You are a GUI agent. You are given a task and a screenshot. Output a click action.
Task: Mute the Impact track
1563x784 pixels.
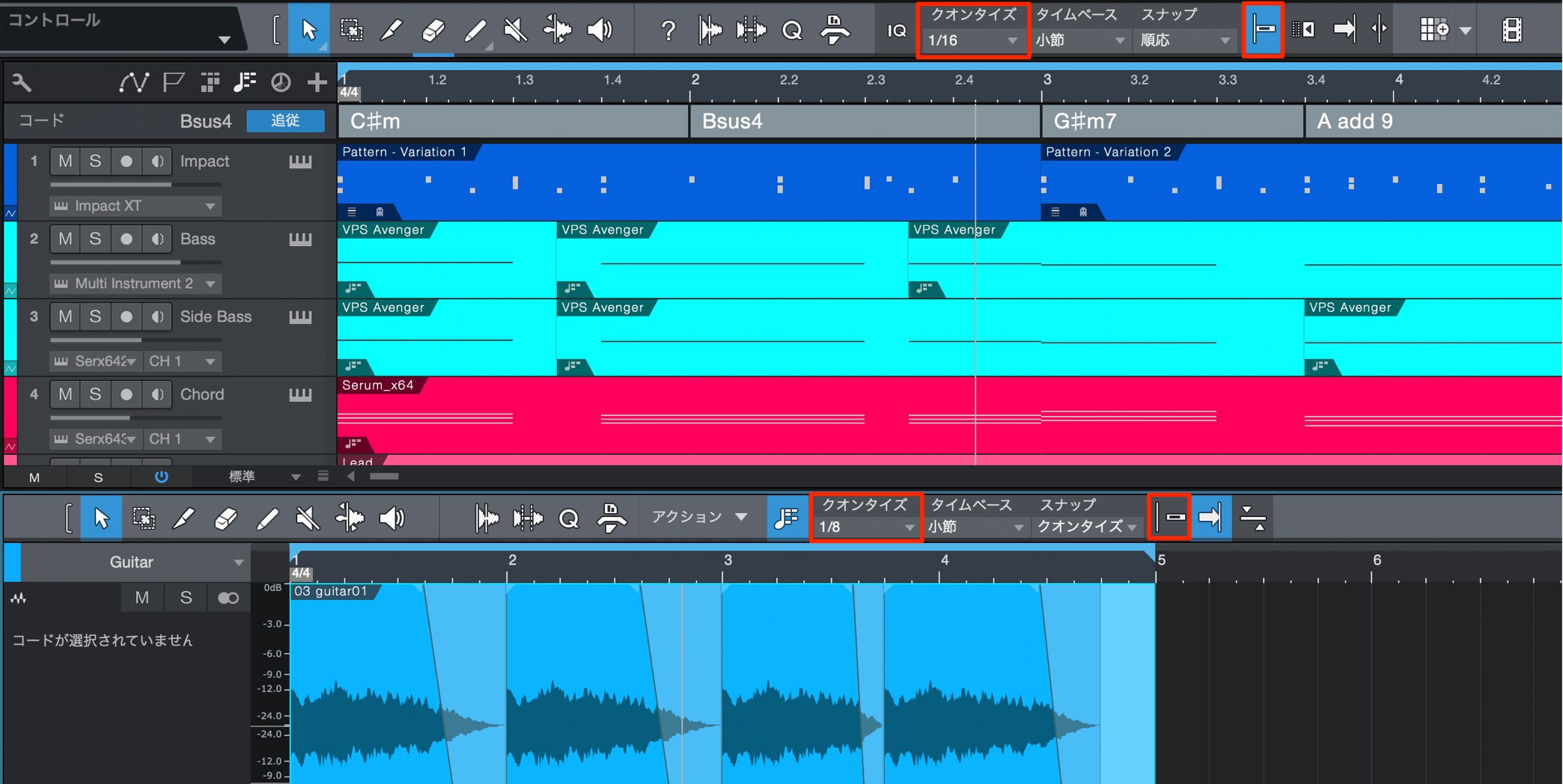tap(66, 161)
